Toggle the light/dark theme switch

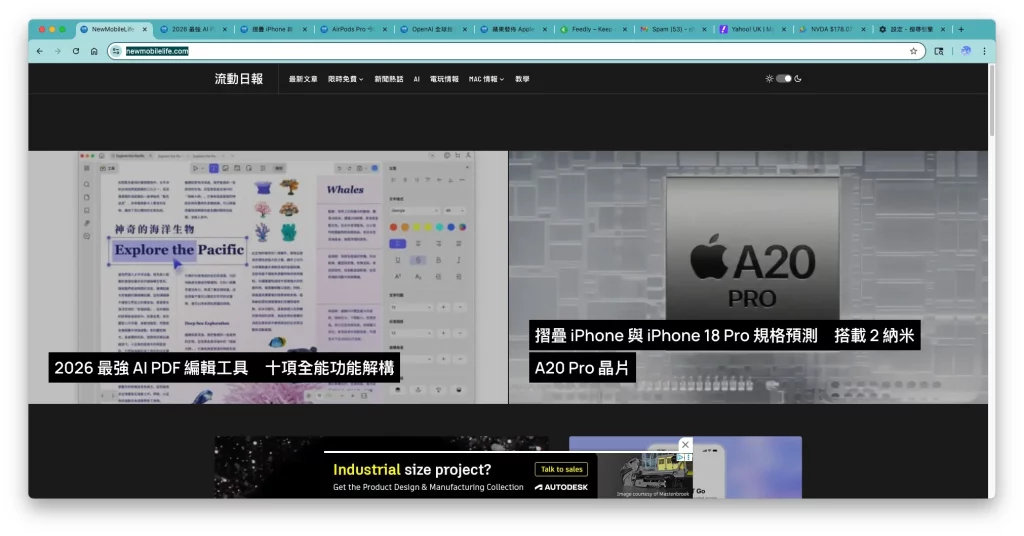pos(784,78)
